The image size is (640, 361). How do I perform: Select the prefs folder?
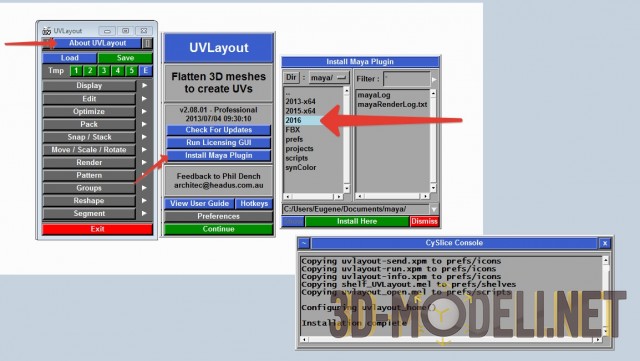(x=294, y=139)
